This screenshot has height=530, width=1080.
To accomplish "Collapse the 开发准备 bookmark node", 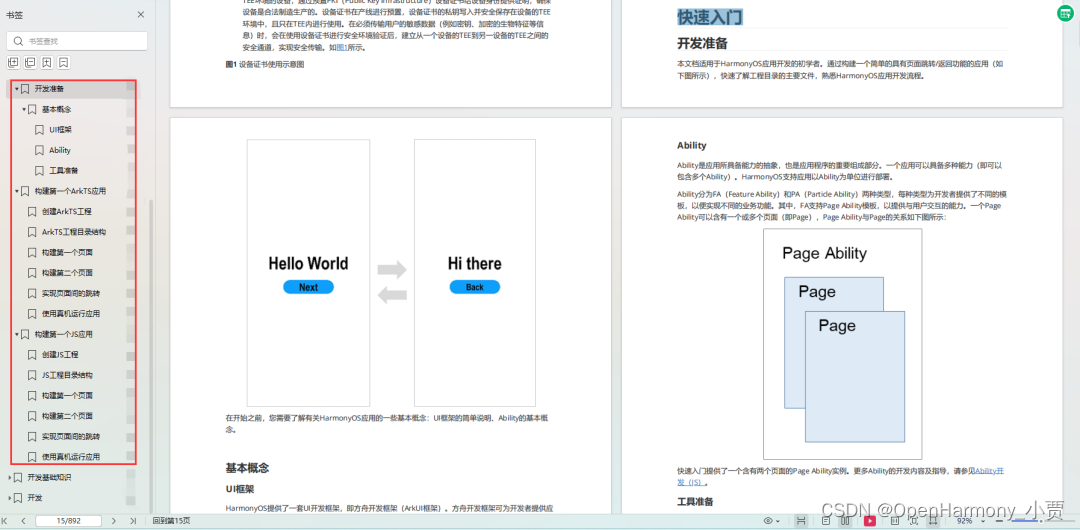I will tap(17, 89).
